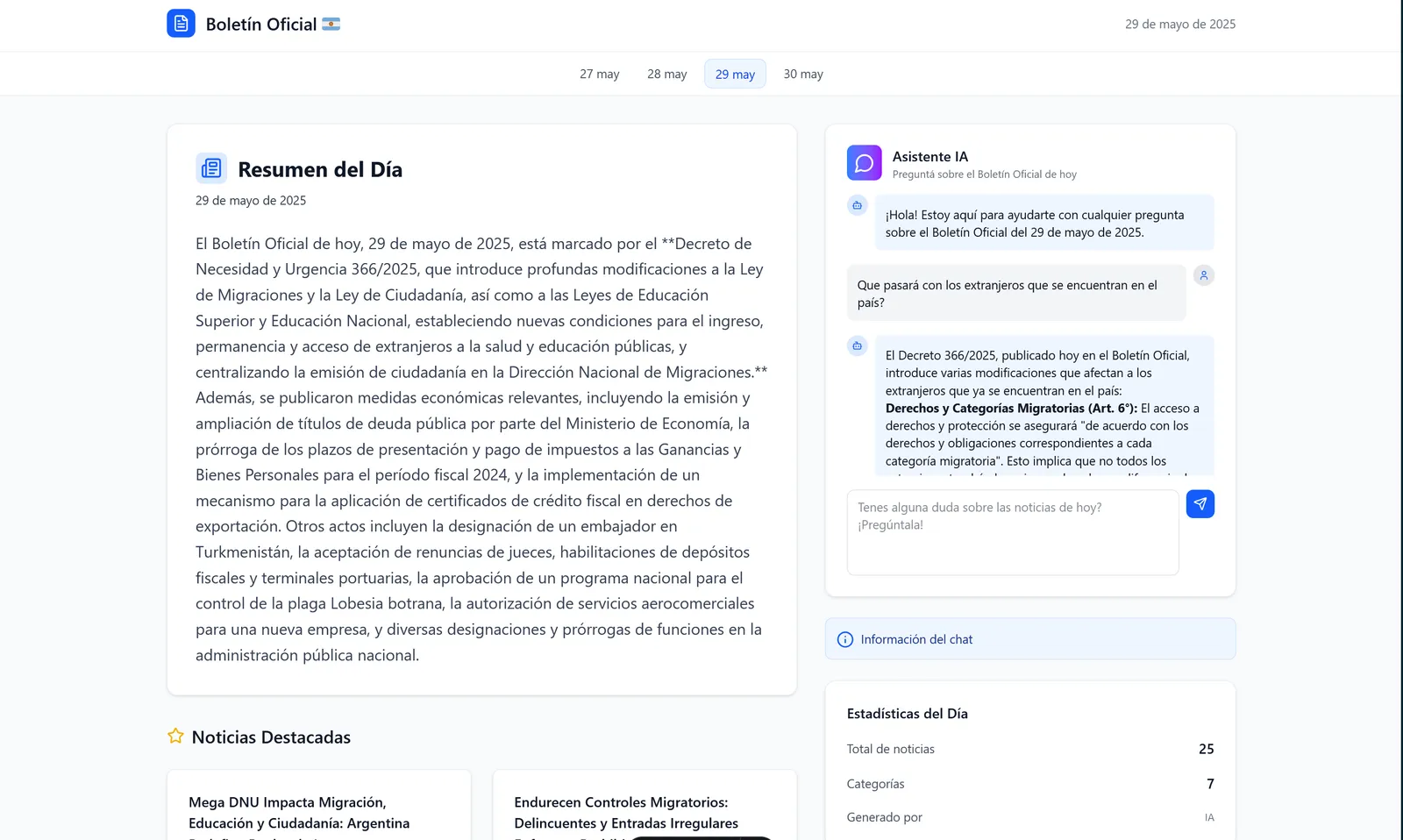
Task: Click the Boletín Oficial document logo icon
Action: [x=181, y=24]
